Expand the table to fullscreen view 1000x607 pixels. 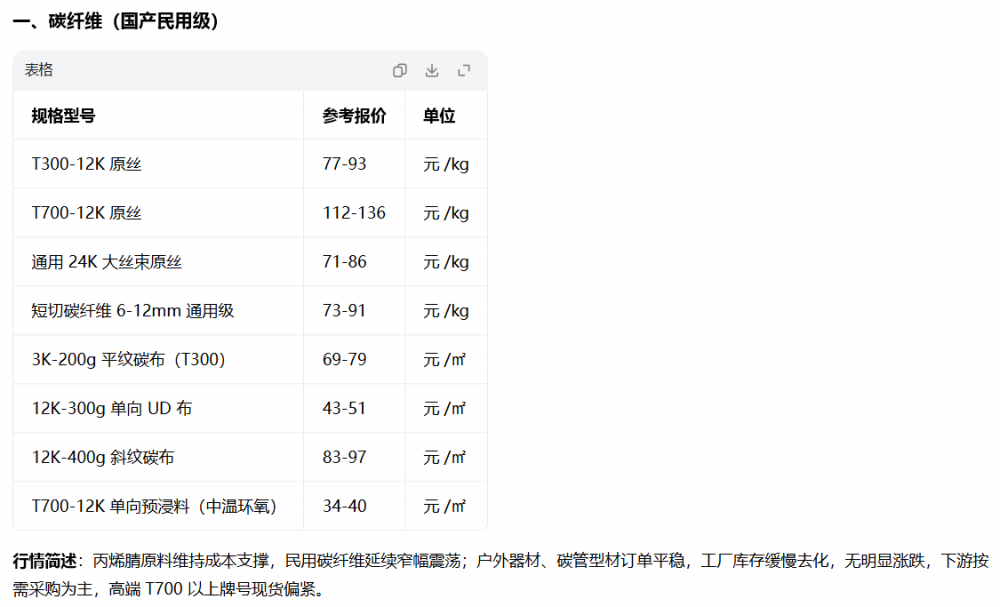tap(464, 70)
